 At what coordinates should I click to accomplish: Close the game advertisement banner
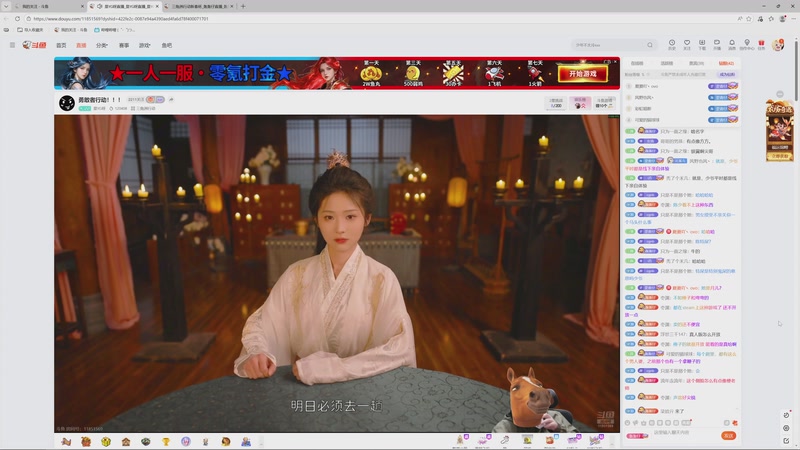pyautogui.click(x=615, y=61)
